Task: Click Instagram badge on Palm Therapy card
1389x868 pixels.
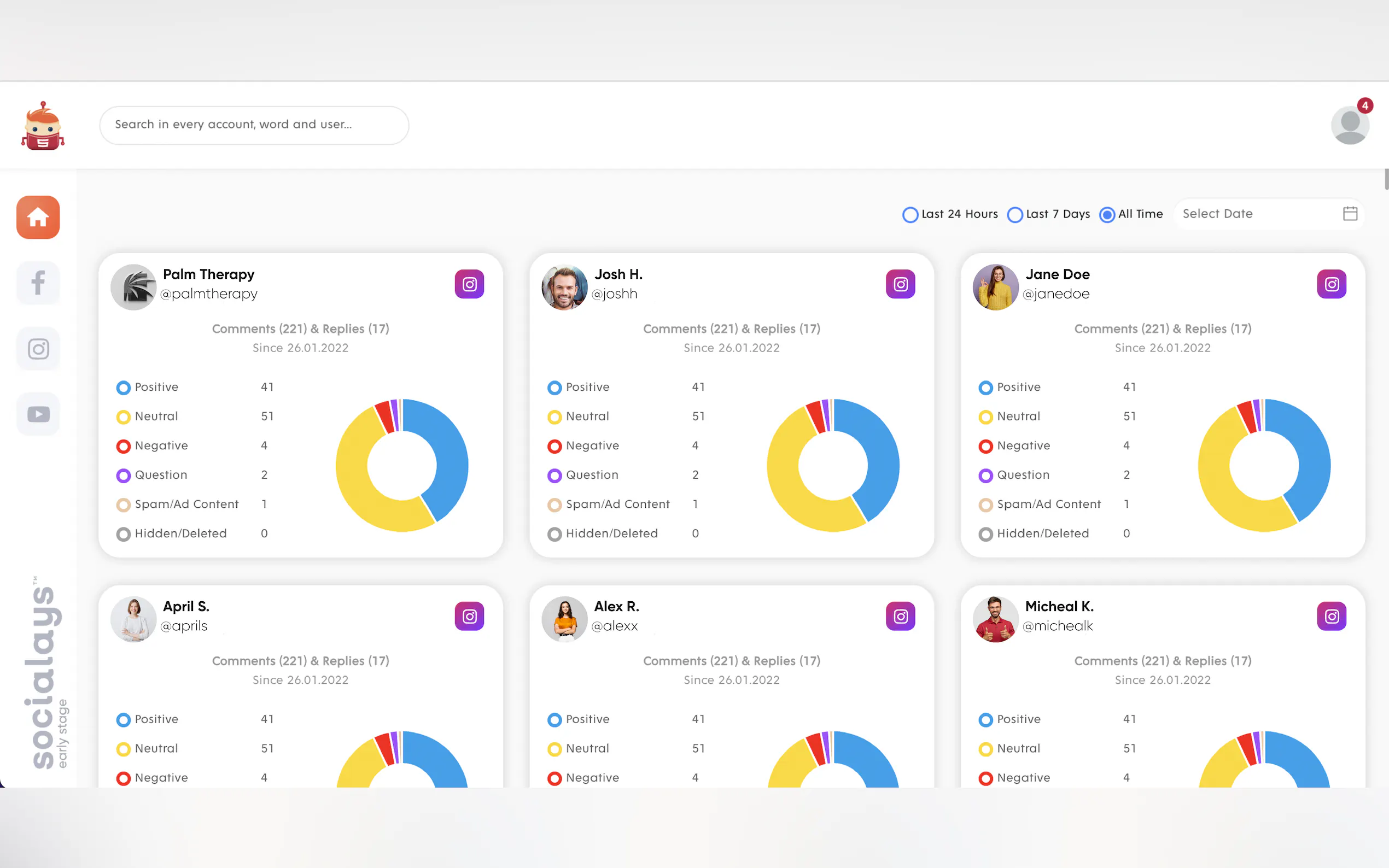Action: pos(469,284)
